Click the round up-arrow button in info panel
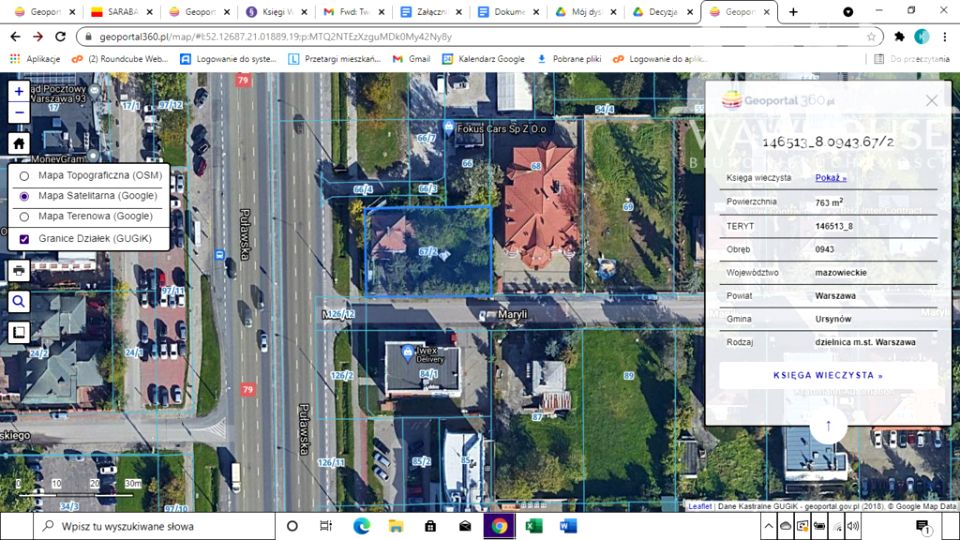This screenshot has width=960, height=540. [827, 426]
